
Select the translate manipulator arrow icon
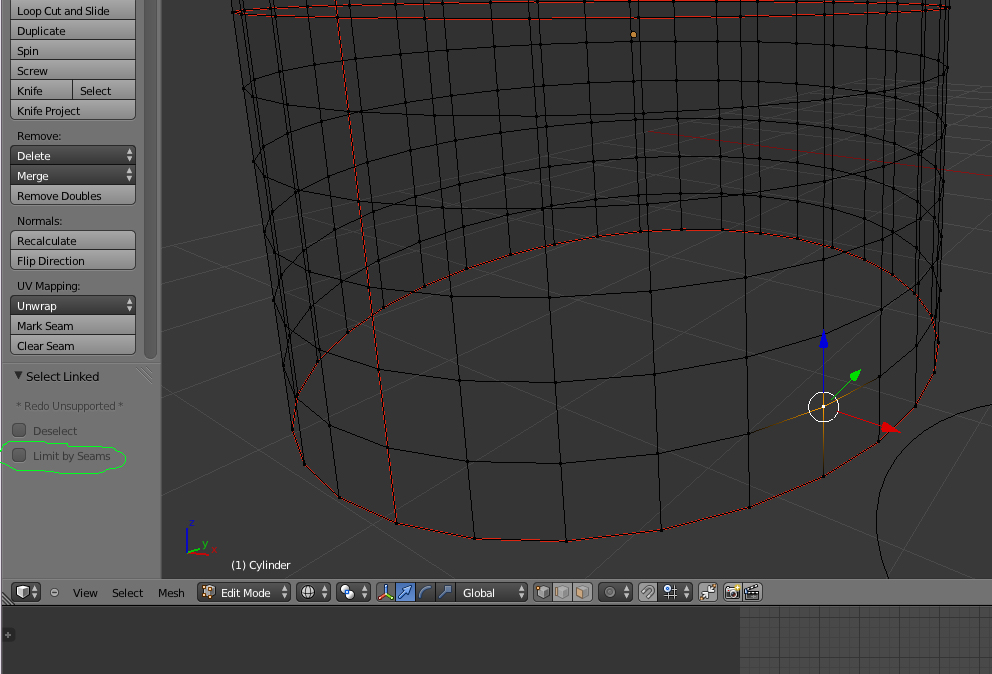(406, 592)
